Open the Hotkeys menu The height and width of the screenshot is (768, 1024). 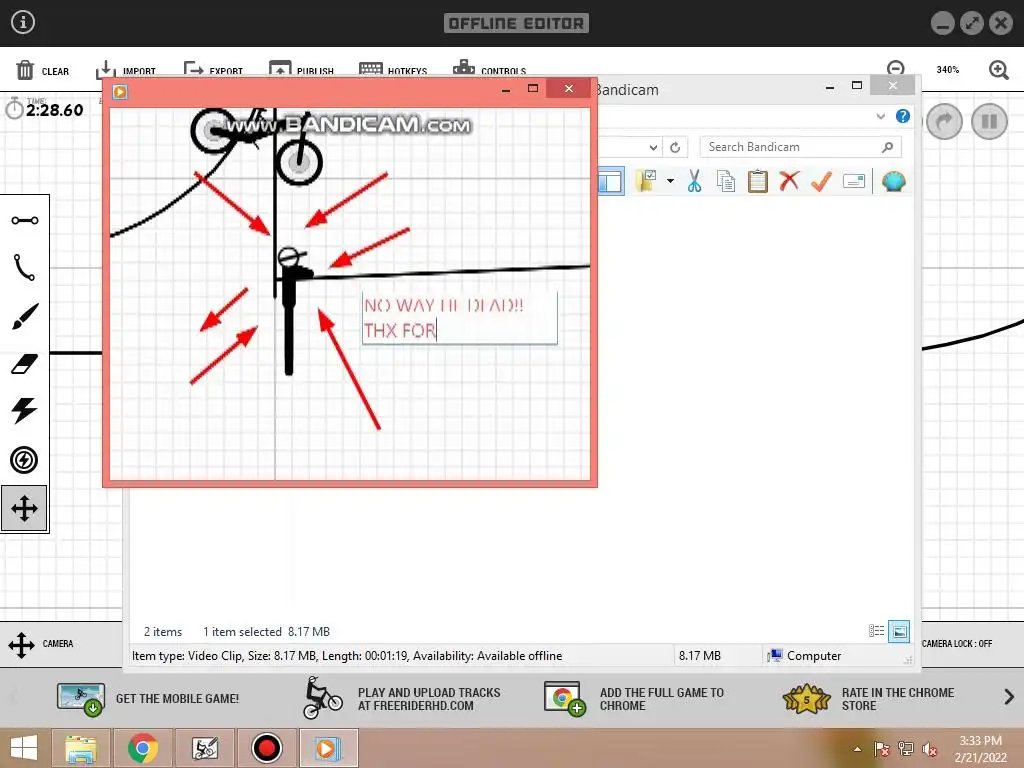[393, 69]
